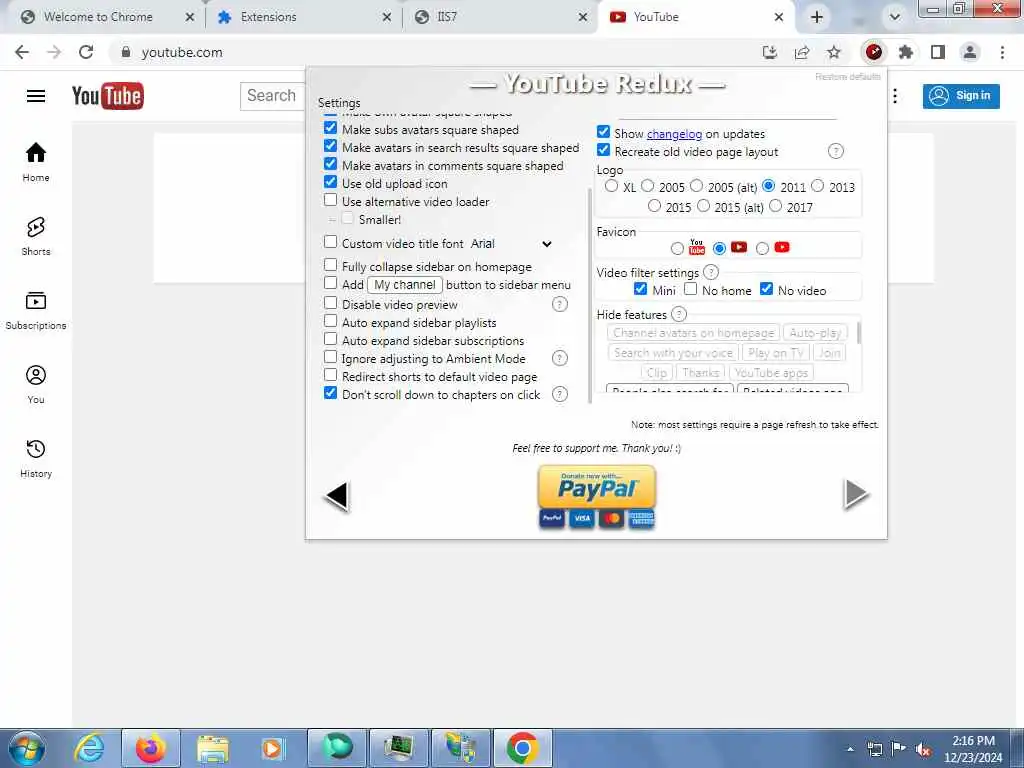Open YouTube settings three-dot icon
The image size is (1024, 768).
pyautogui.click(x=895, y=96)
